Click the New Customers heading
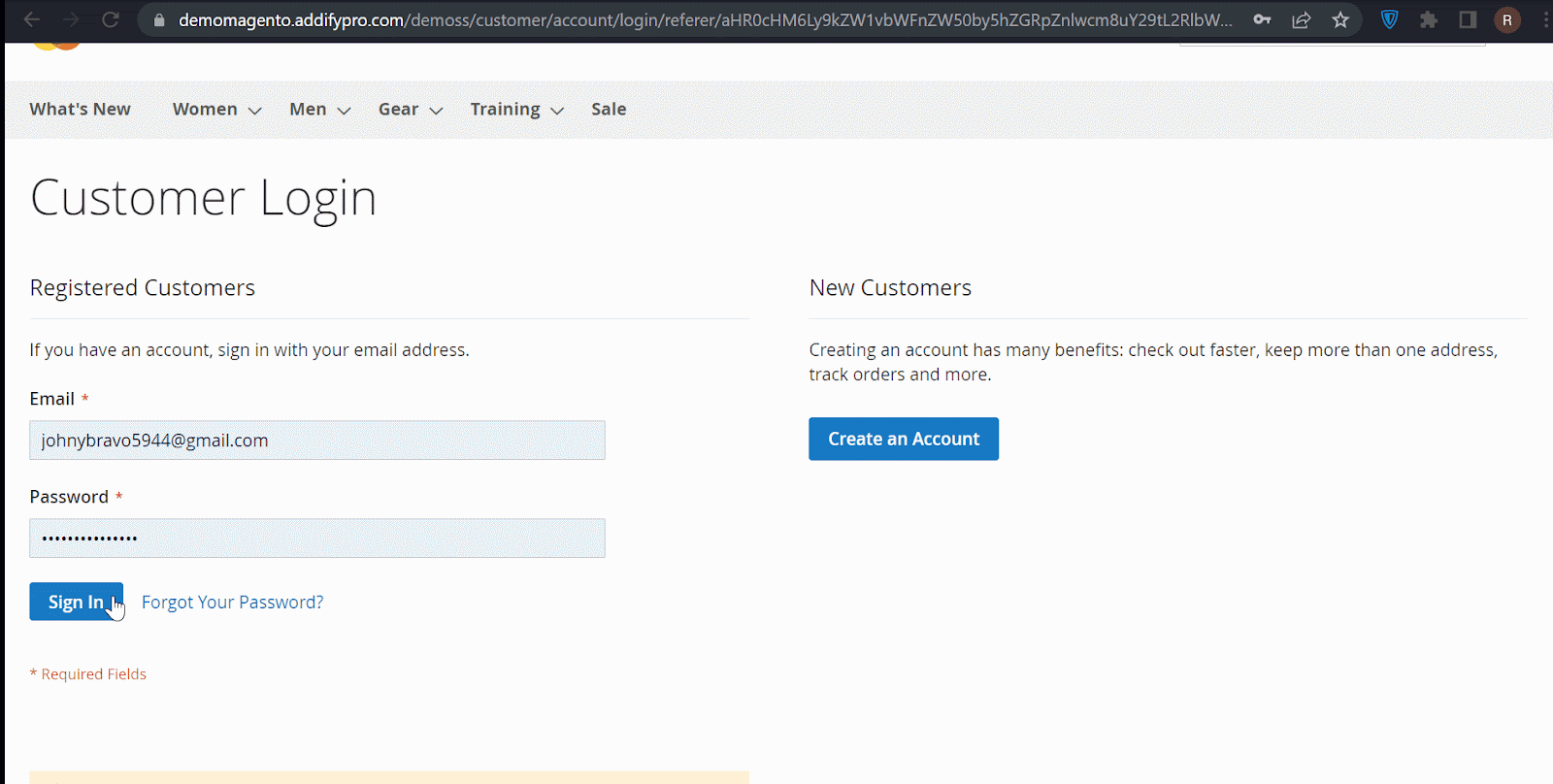Viewport: 1553px width, 784px height. [890, 288]
